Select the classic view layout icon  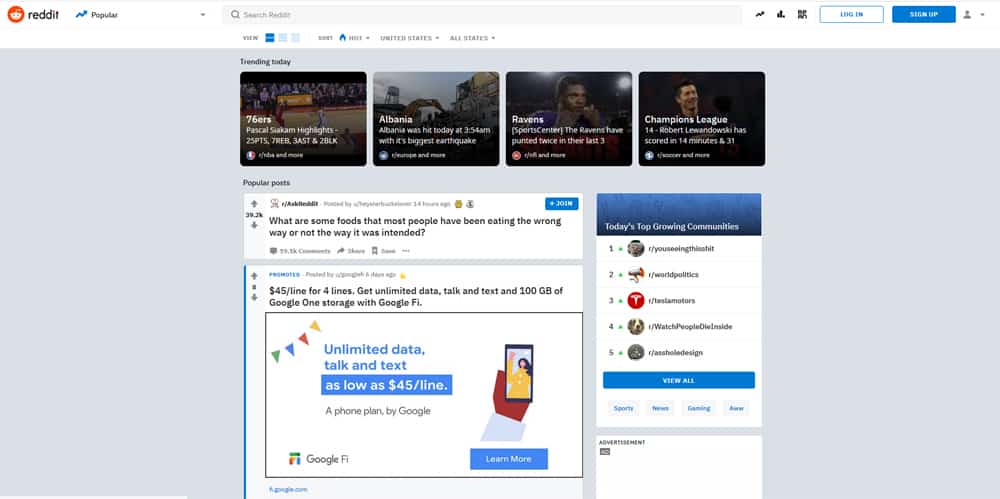(283, 38)
